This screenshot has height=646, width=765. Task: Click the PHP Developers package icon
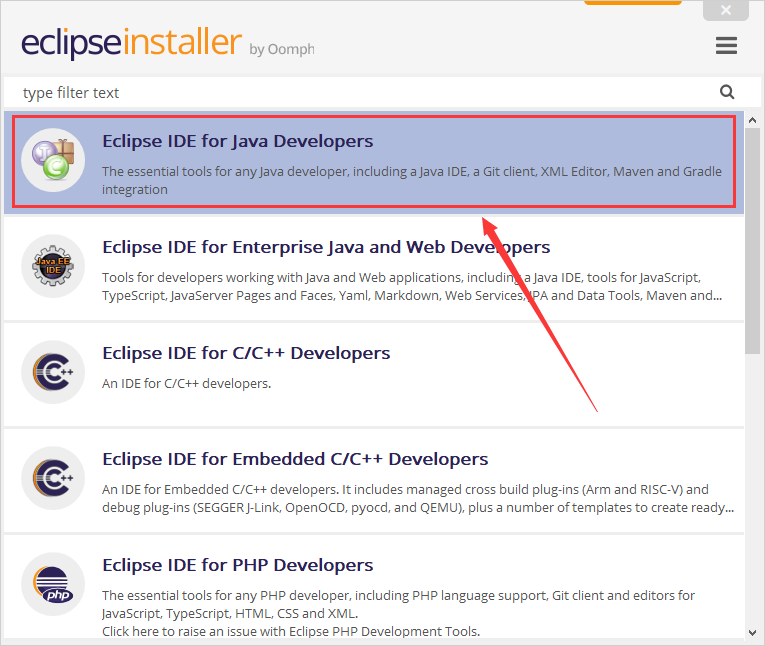[x=53, y=586]
